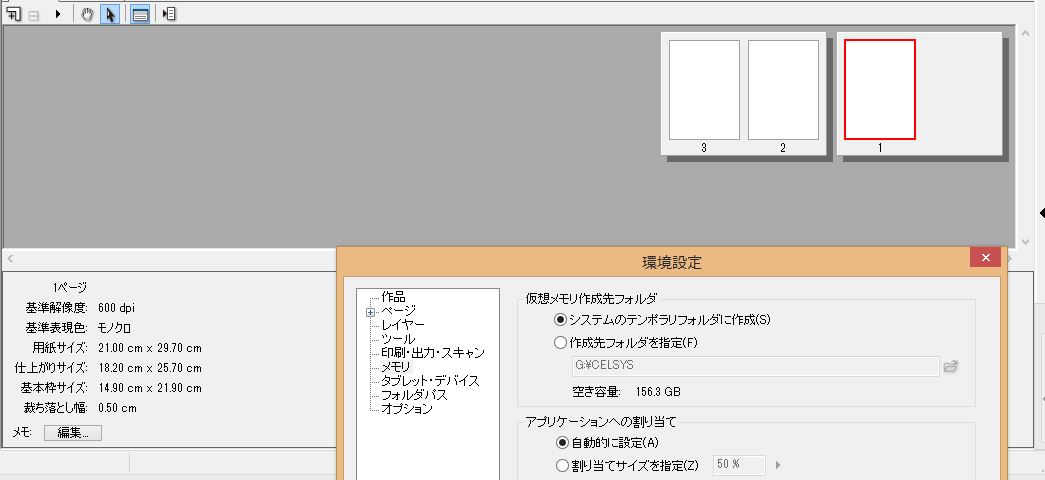Select page 2 thumbnail
Image resolution: width=1045 pixels, height=480 pixels.
tap(783, 90)
